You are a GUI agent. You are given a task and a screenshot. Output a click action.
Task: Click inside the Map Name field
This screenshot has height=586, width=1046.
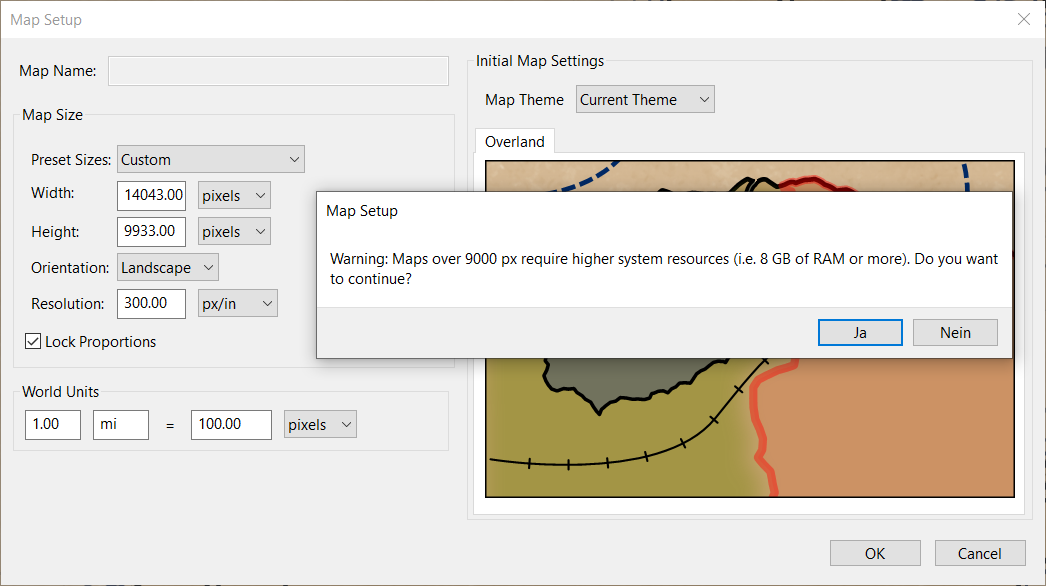[x=278, y=70]
